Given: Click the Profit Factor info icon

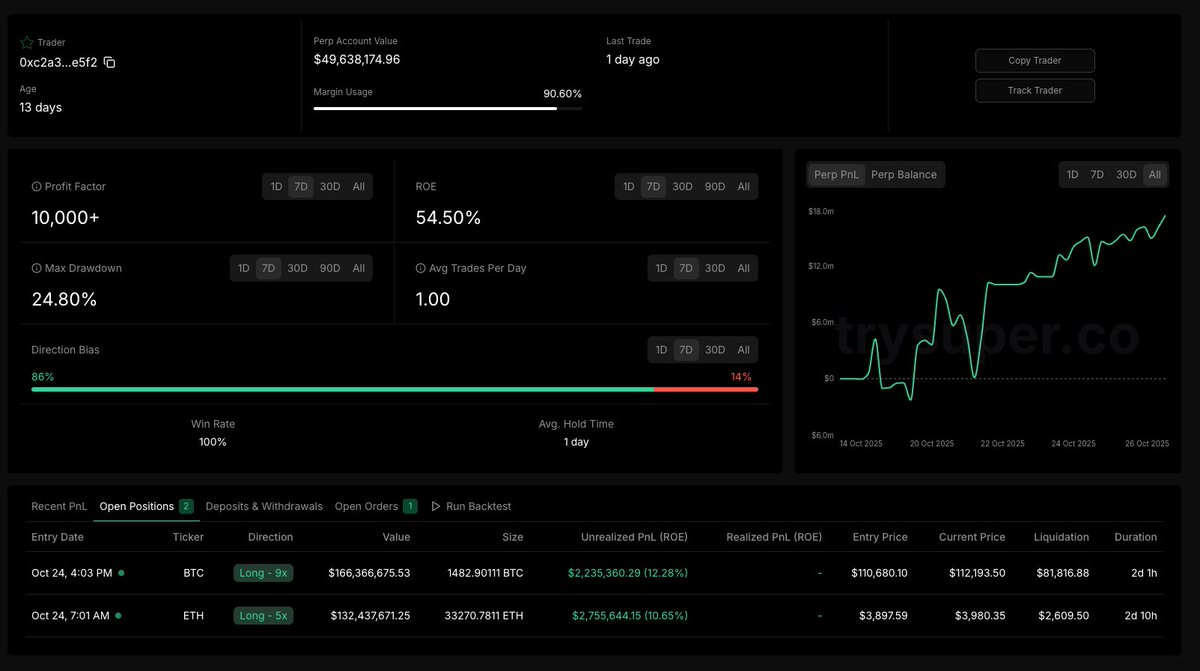Looking at the screenshot, I should pos(37,187).
